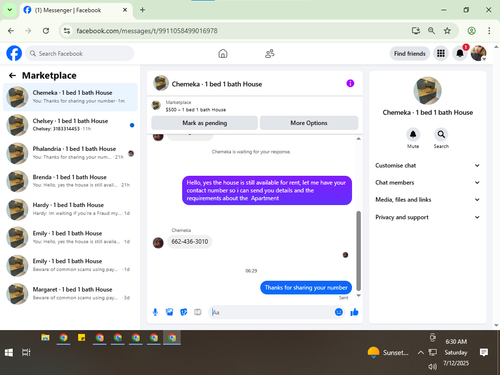Open the Facebook menu grid icon

[441, 53]
